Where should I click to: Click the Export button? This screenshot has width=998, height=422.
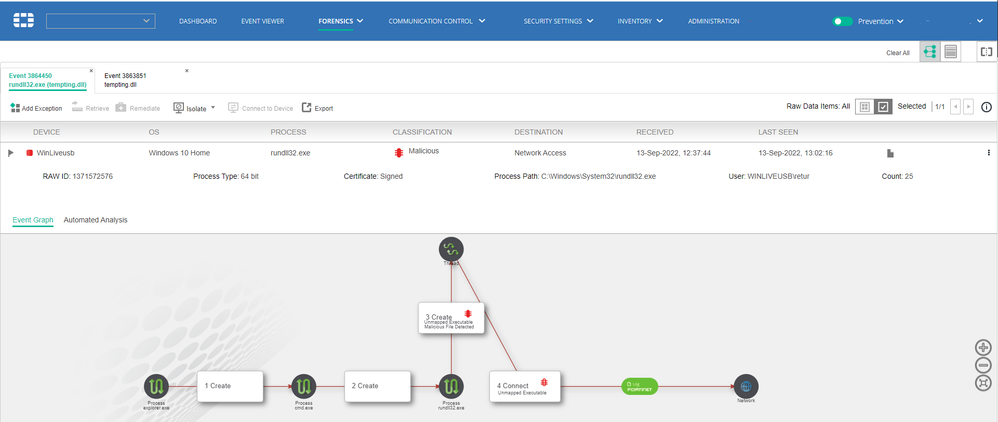(317, 108)
